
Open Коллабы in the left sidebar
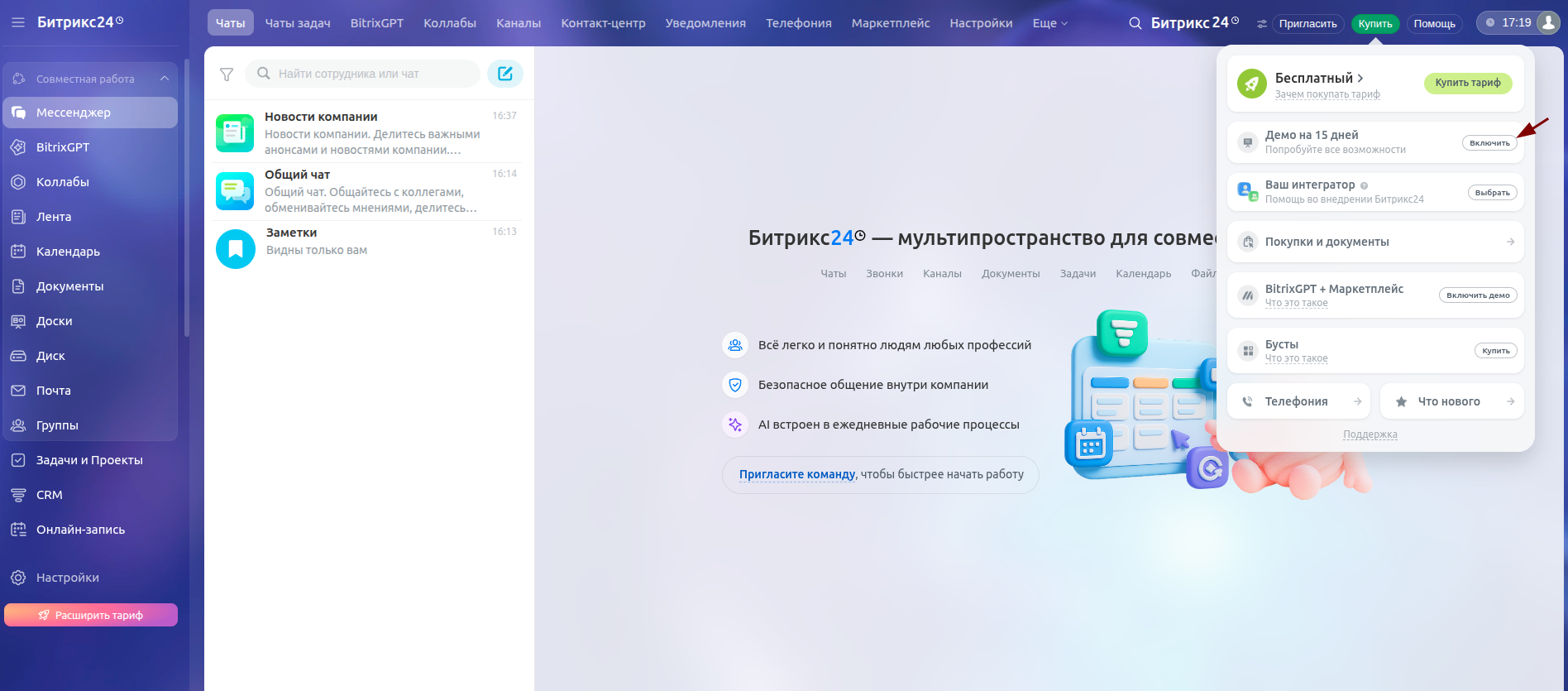pos(90,182)
